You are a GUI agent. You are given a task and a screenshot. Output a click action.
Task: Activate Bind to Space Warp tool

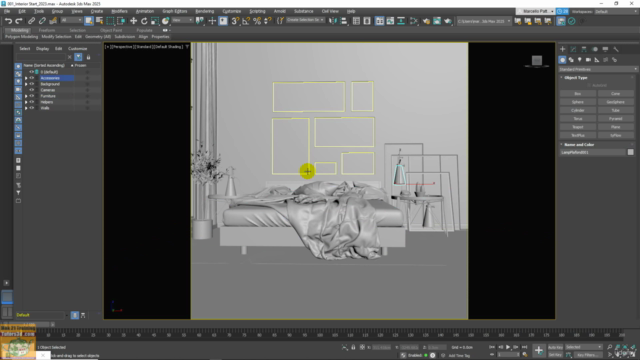pyautogui.click(x=53, y=21)
